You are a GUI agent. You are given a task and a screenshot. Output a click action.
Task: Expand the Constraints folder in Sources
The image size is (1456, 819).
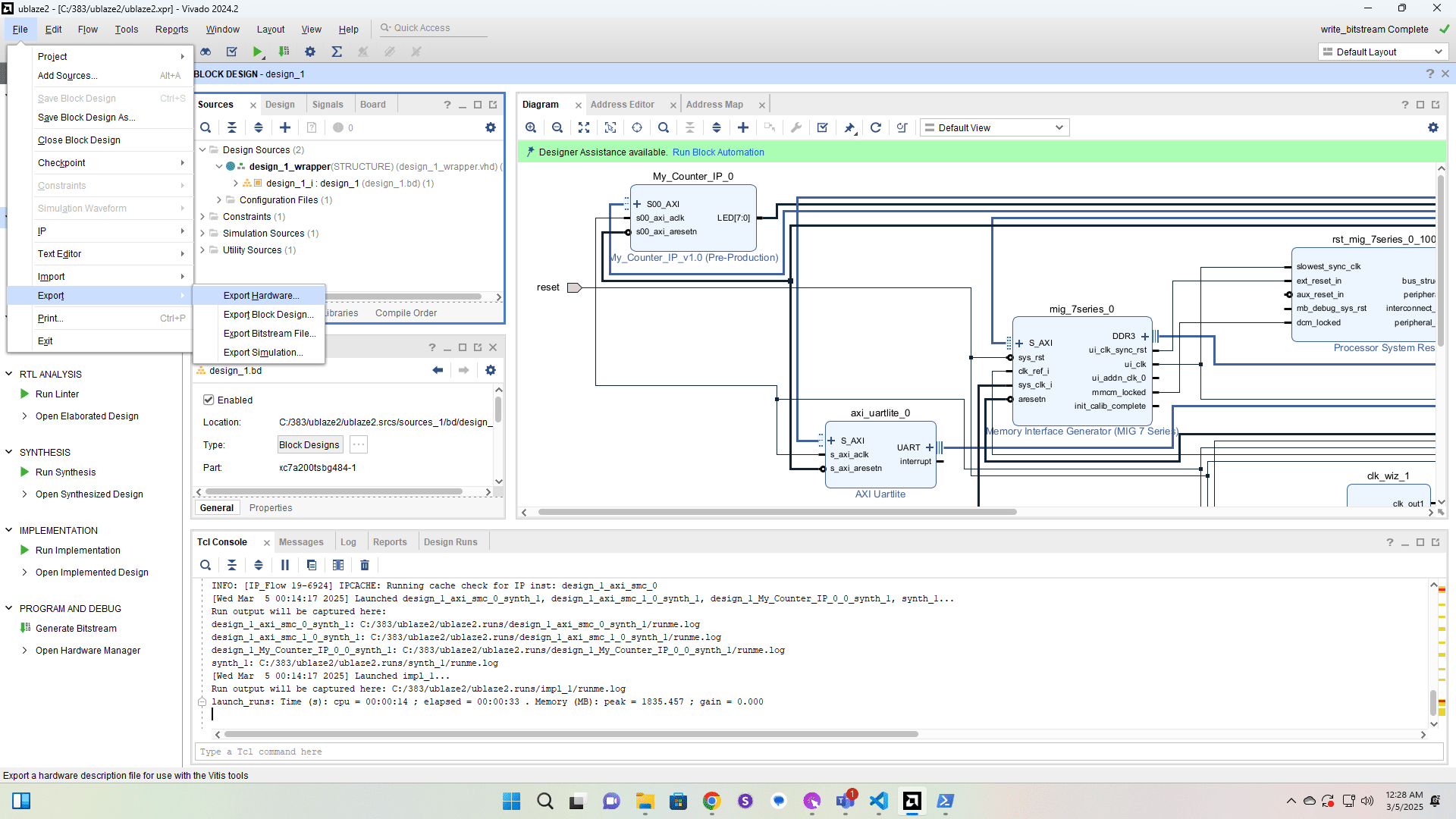point(202,217)
